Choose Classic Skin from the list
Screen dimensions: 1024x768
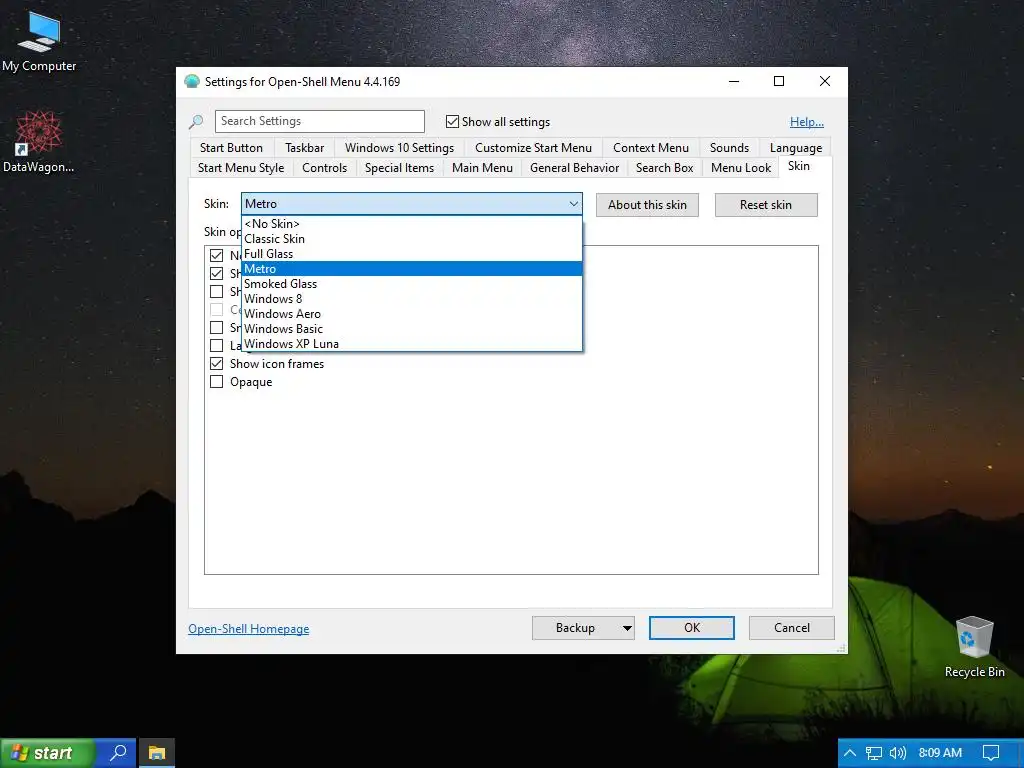click(x=411, y=239)
